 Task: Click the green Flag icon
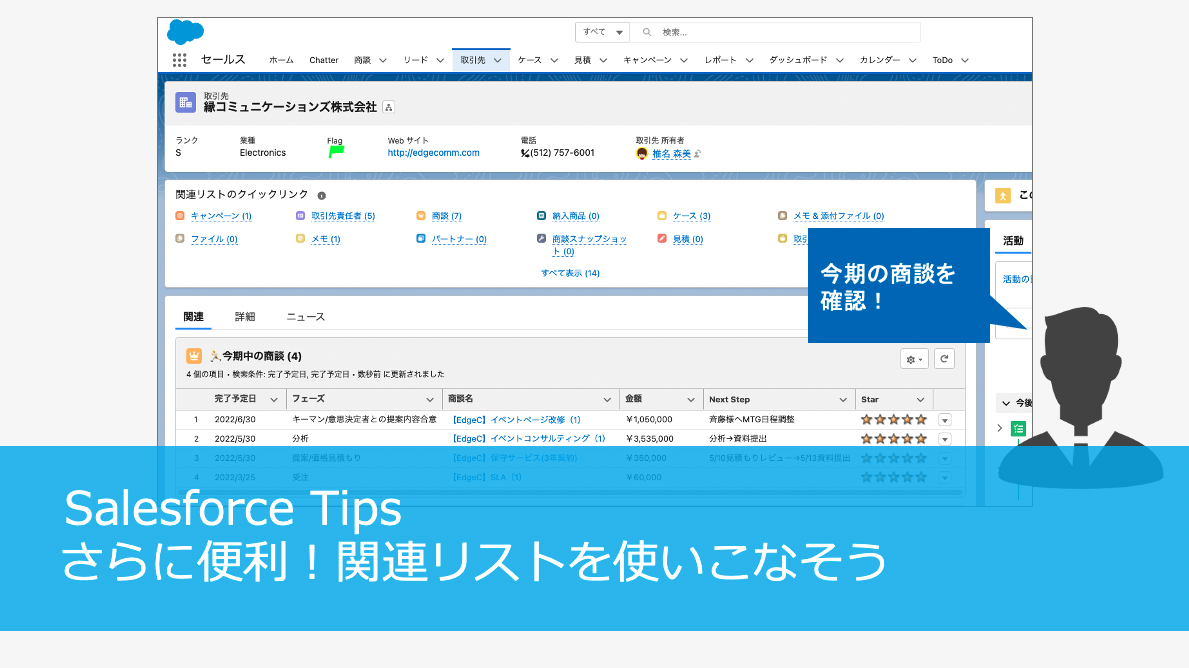[336, 152]
